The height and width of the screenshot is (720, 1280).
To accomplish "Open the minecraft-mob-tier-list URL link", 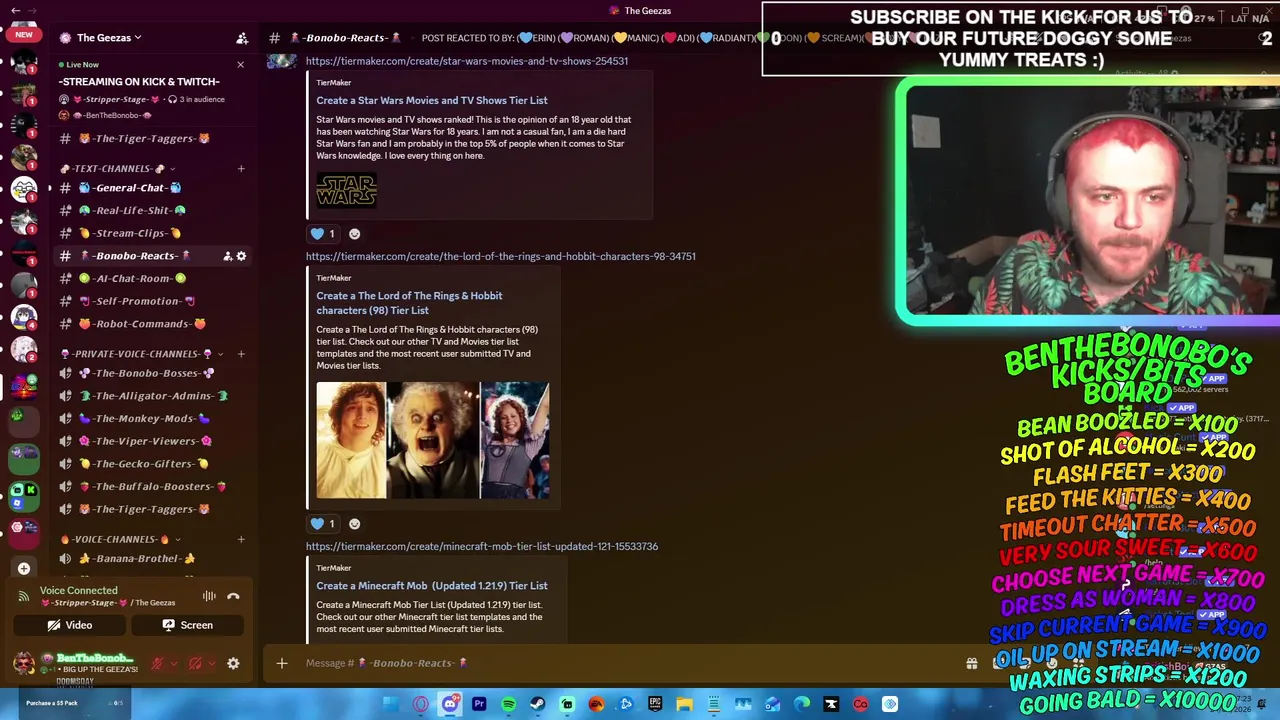I will tap(482, 547).
